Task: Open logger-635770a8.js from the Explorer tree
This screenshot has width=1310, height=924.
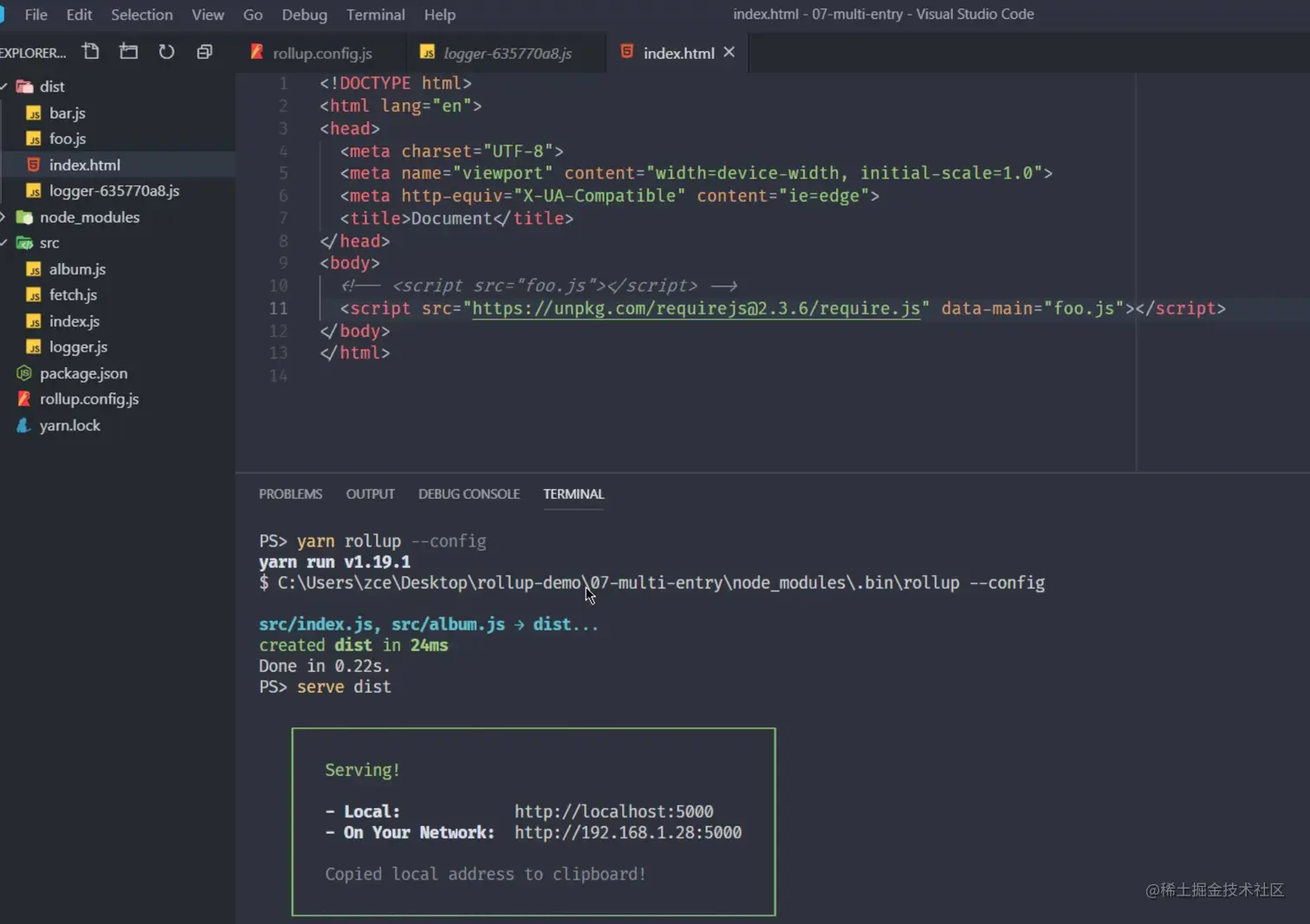Action: point(114,191)
